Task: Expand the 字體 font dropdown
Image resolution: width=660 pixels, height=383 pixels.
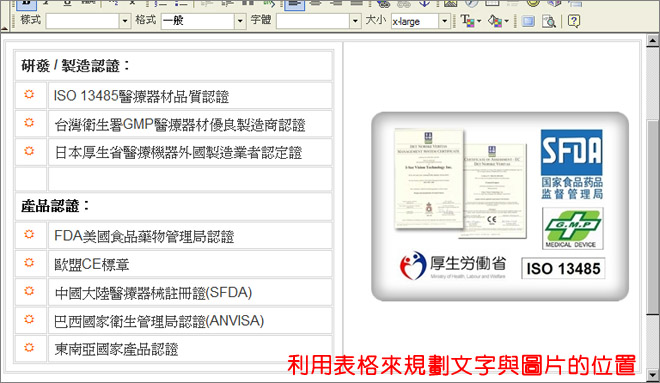Action: tap(355, 21)
